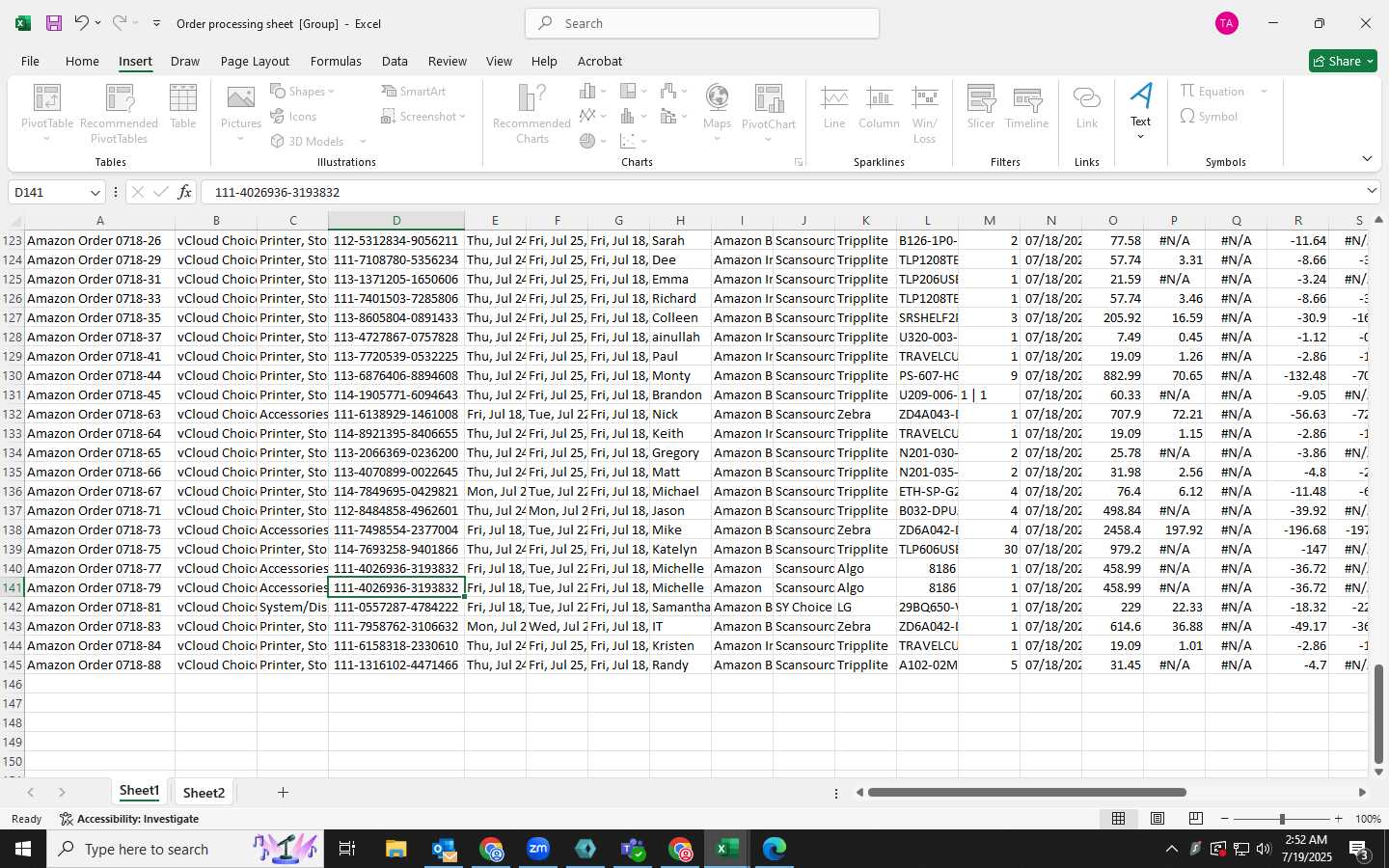The height and width of the screenshot is (868, 1389).
Task: Insert a combo chart
Action: point(673,116)
